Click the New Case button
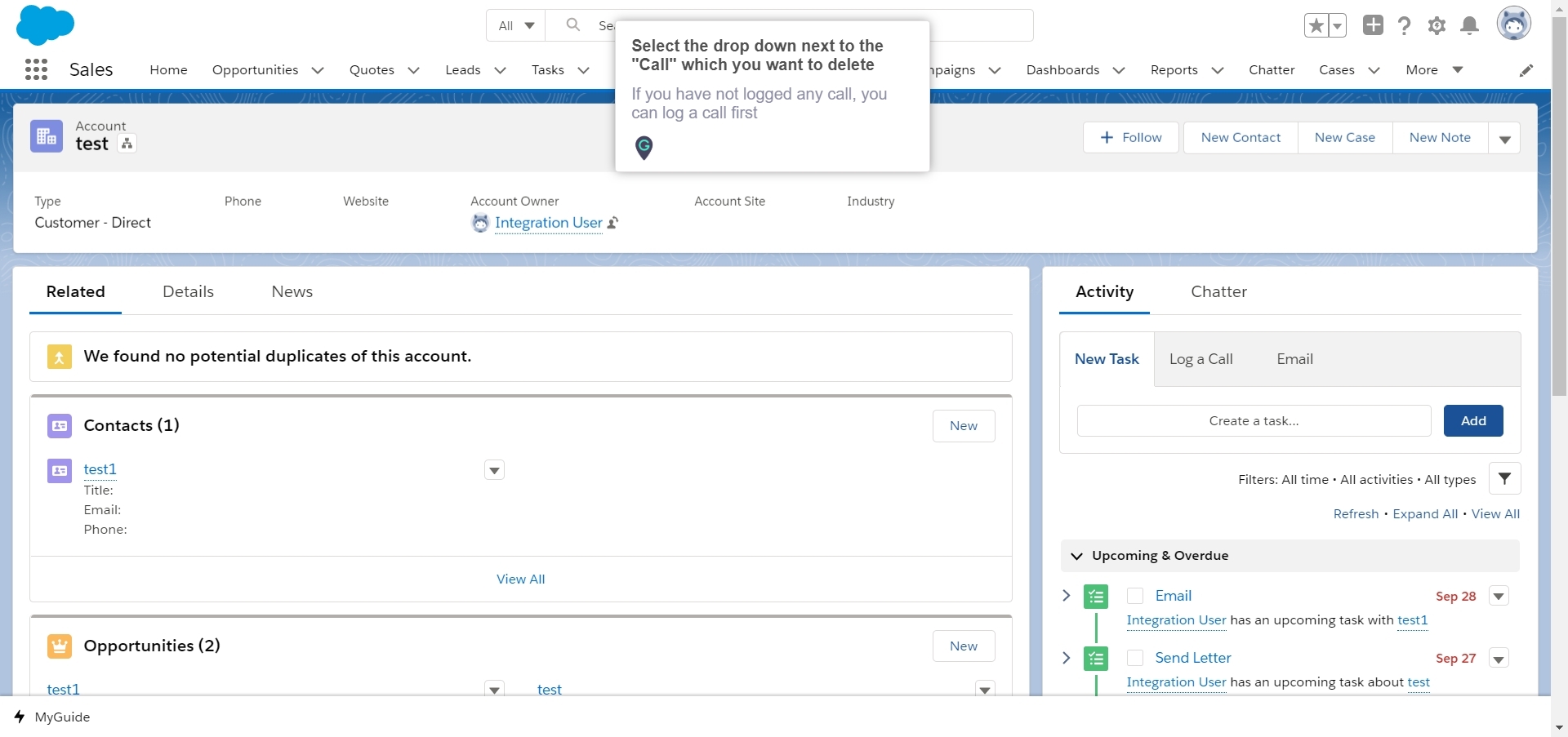 tap(1344, 138)
